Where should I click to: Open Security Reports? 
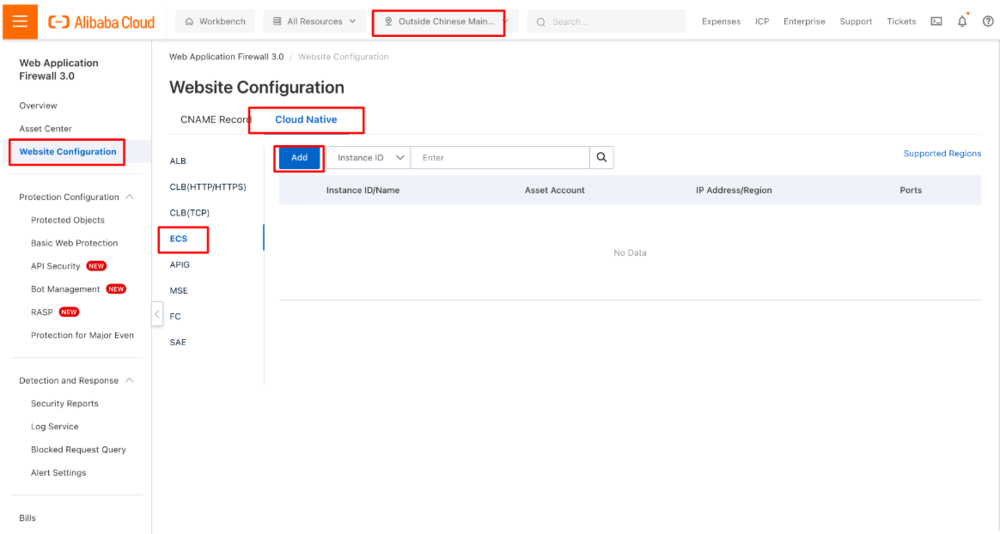click(64, 403)
